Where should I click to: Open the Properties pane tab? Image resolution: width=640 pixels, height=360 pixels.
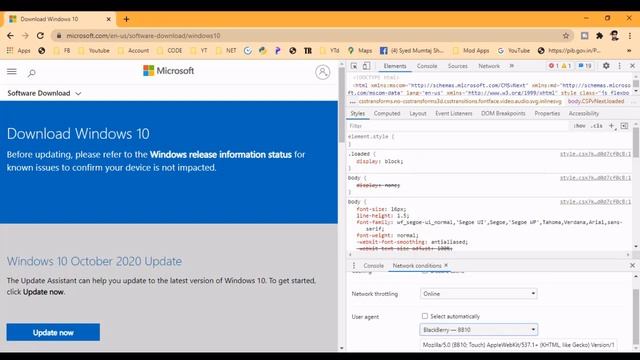pos(547,113)
